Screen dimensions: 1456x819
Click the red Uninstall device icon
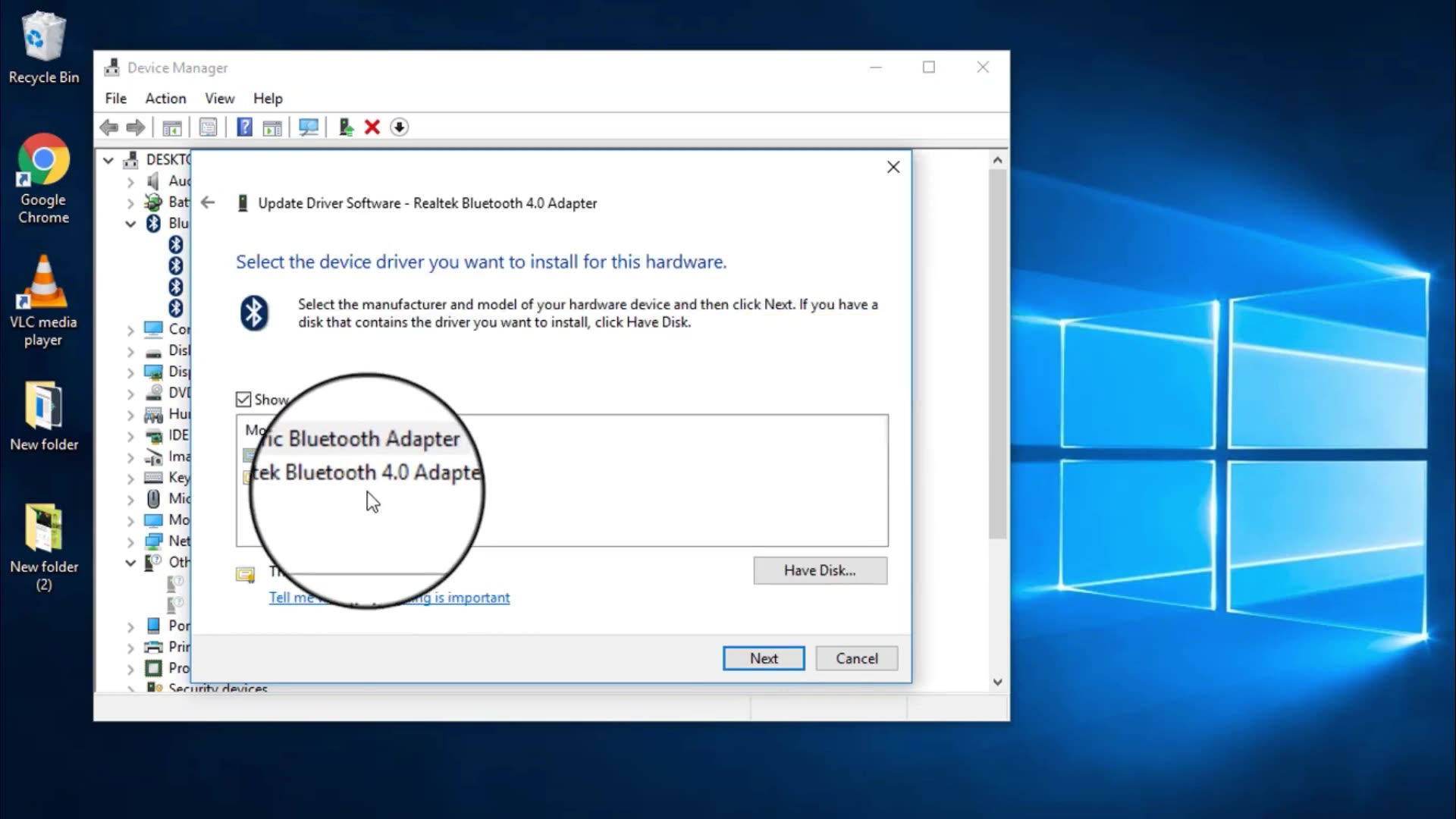pos(372,127)
